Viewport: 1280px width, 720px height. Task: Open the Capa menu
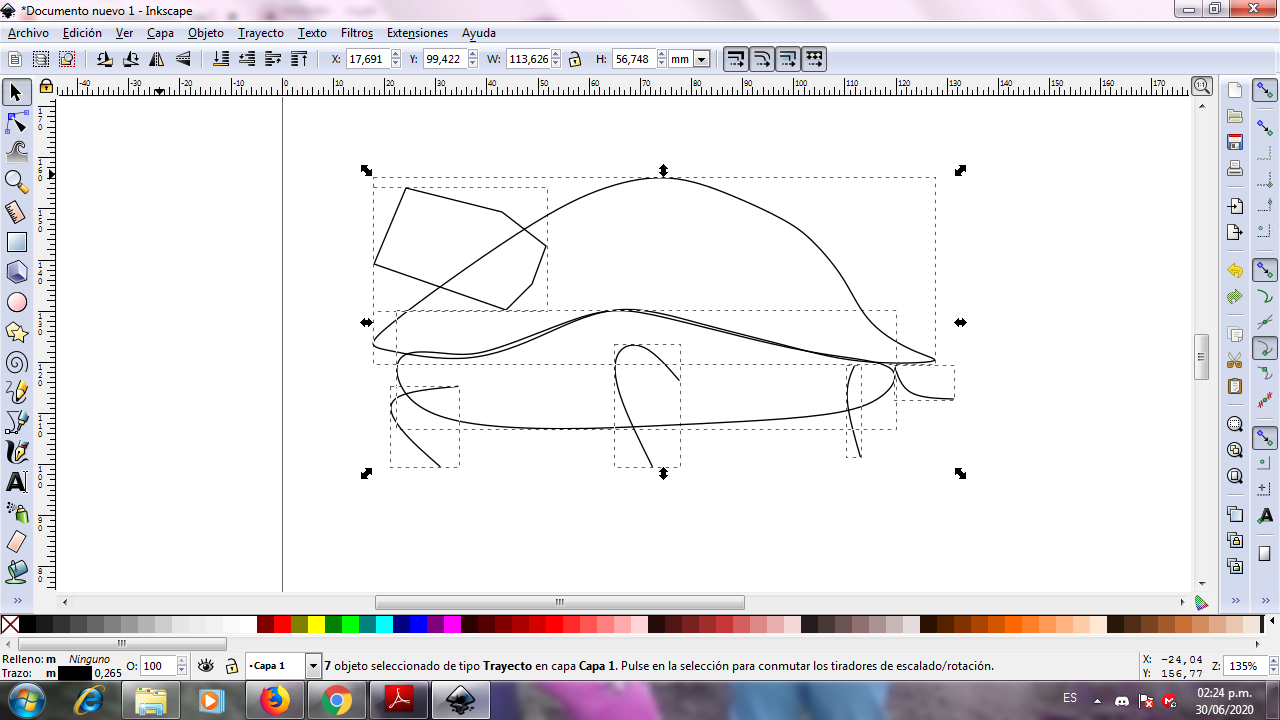point(160,33)
